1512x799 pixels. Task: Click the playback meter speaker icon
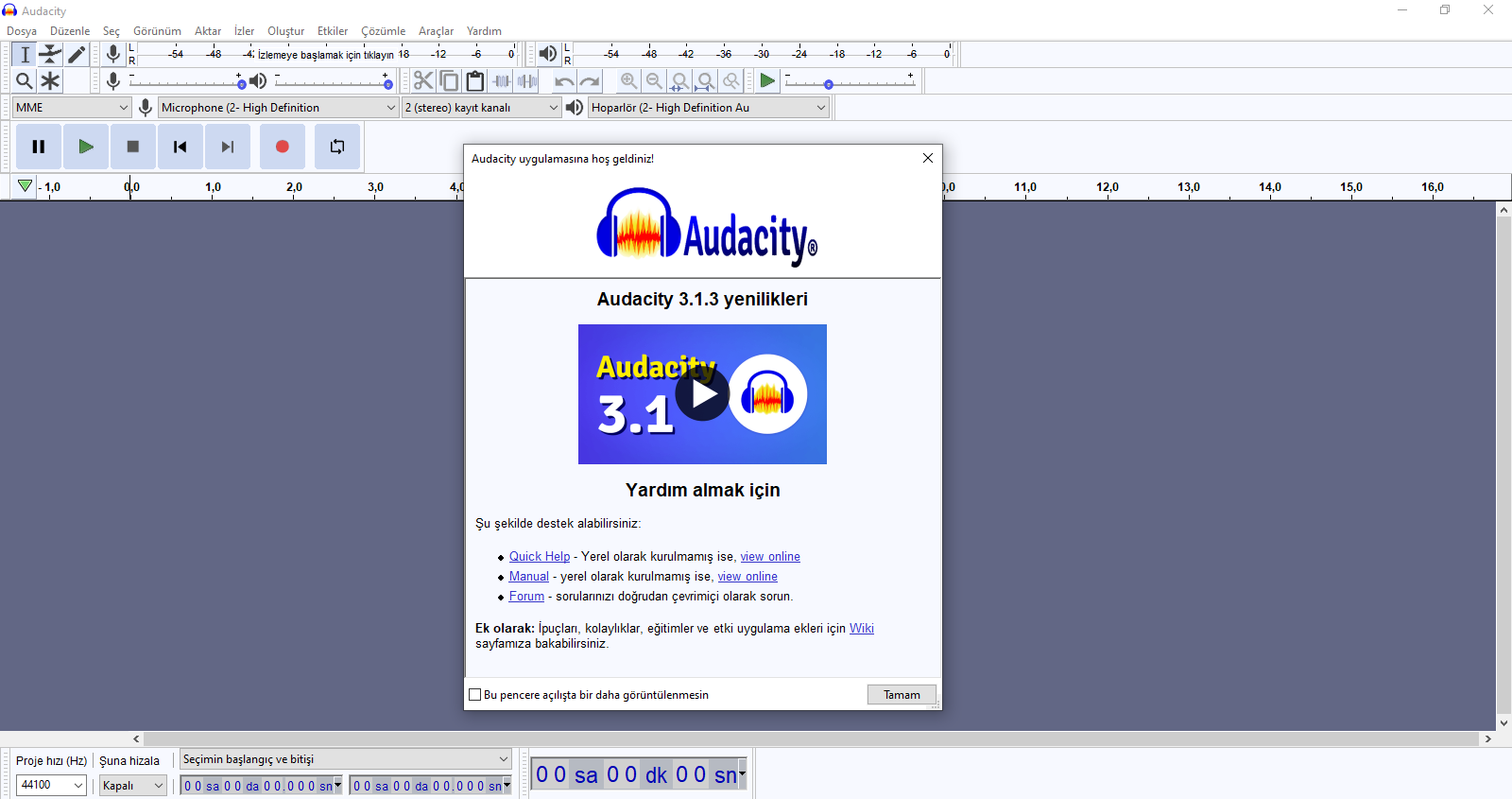(x=548, y=55)
